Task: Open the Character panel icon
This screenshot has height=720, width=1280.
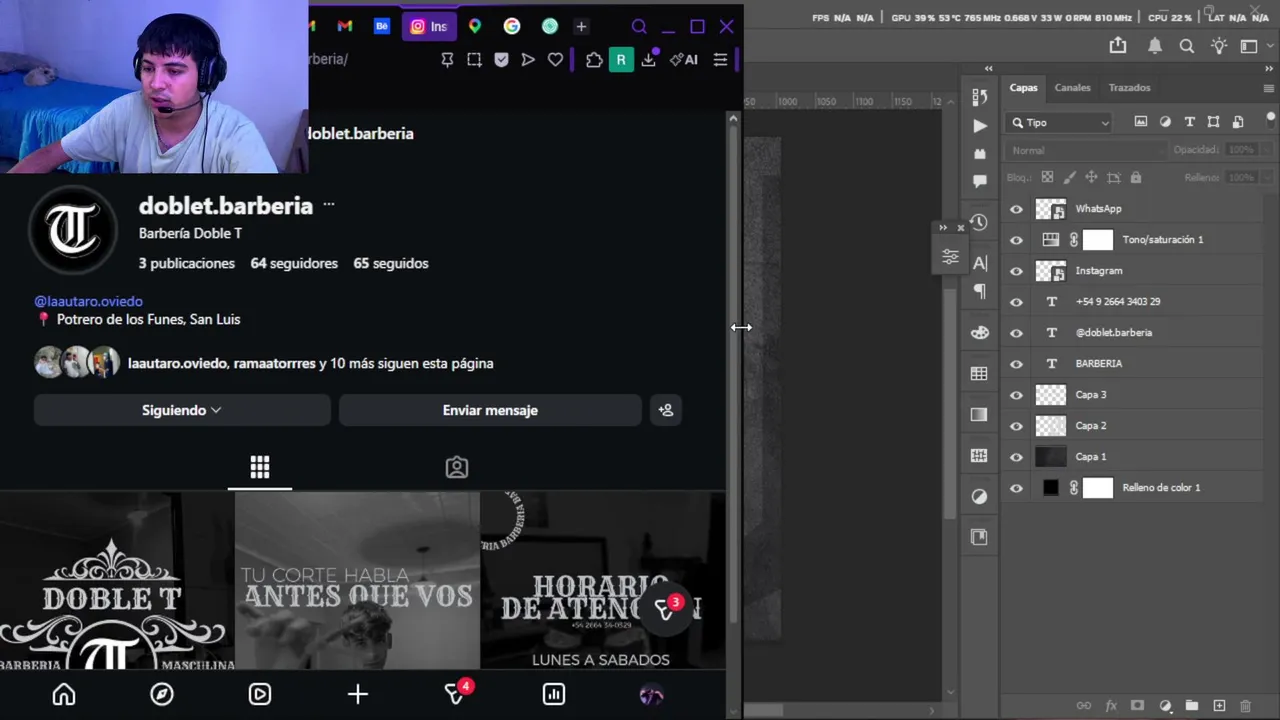Action: point(979,262)
